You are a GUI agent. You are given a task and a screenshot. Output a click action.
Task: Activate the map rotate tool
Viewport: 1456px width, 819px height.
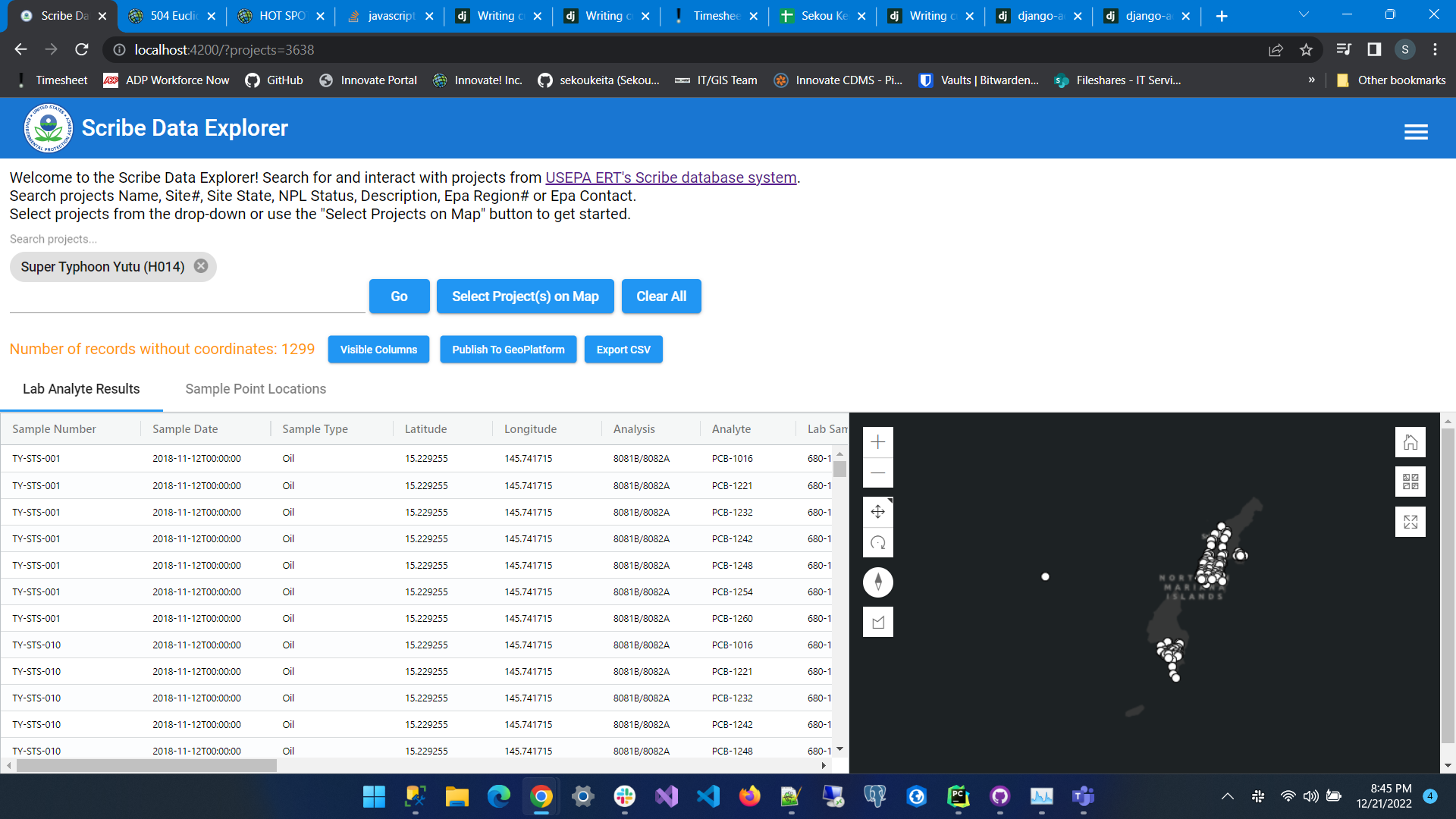[x=878, y=543]
